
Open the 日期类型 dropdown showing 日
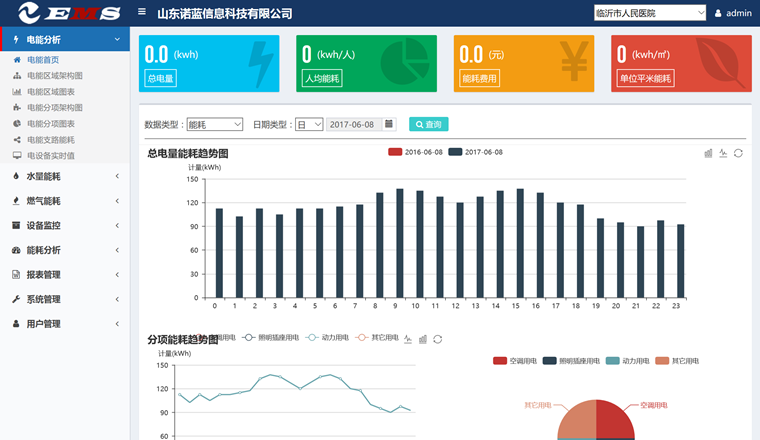309,125
